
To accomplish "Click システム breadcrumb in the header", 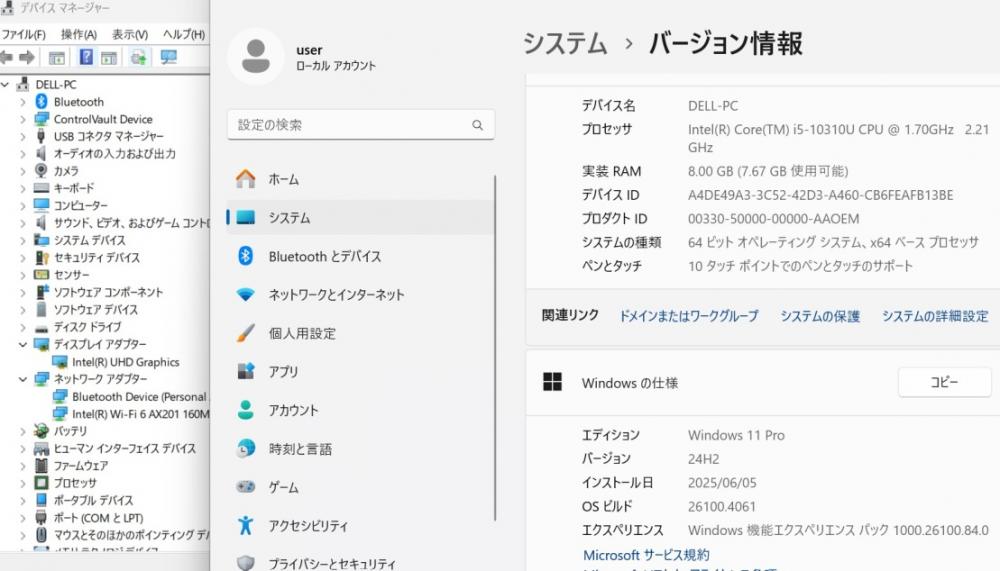I will pyautogui.click(x=565, y=43).
